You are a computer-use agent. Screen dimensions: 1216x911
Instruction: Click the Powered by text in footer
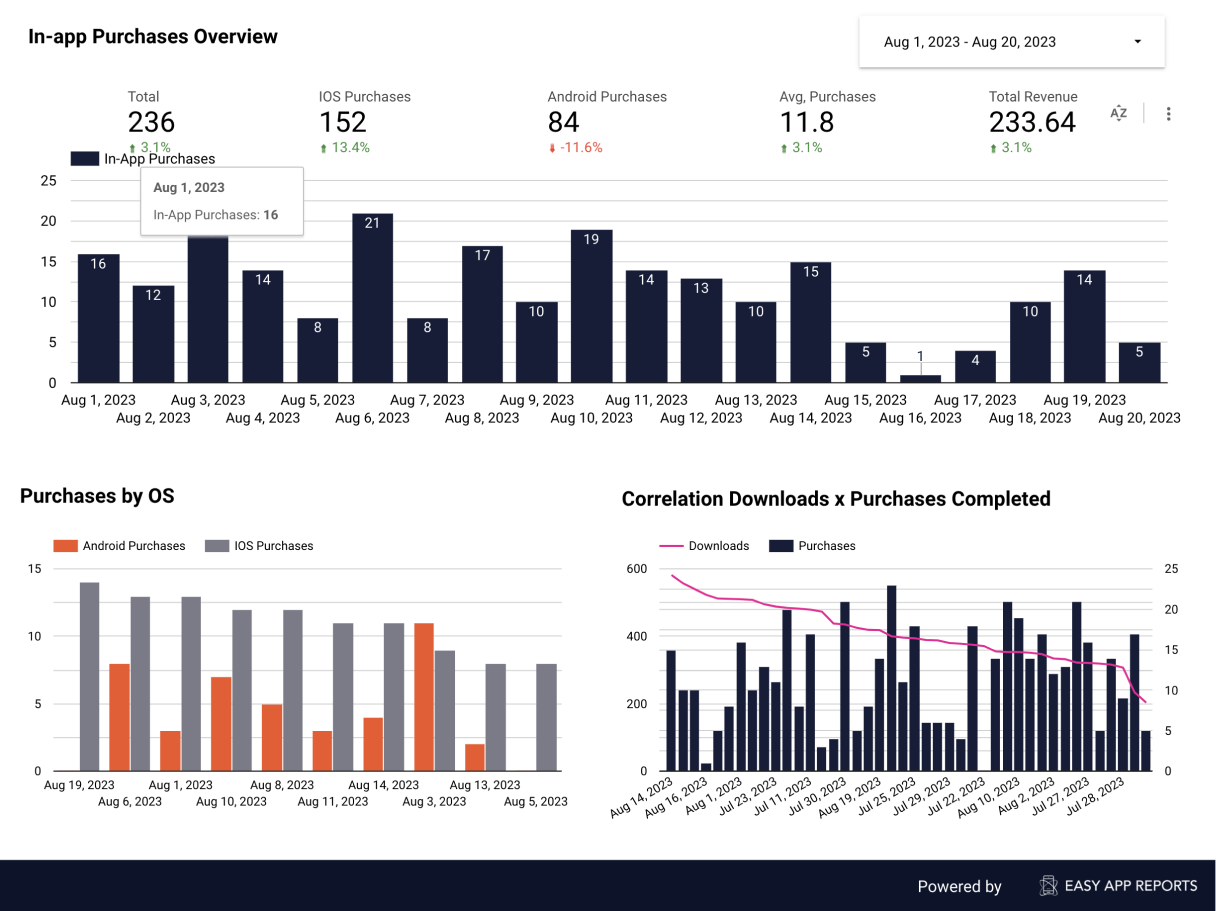pos(960,886)
